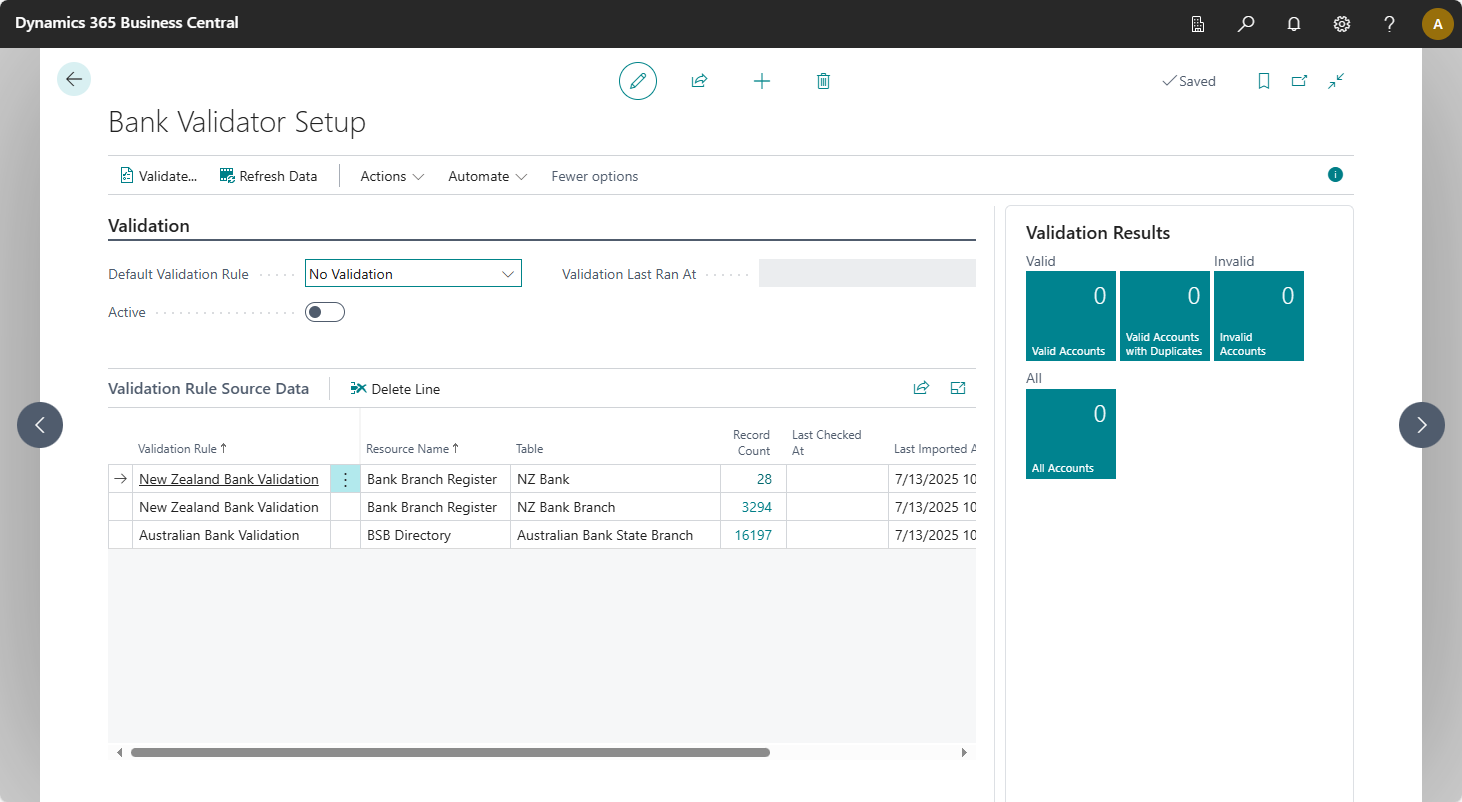This screenshot has width=1462, height=802.
Task: Click Refresh Data action
Action: click(x=269, y=176)
